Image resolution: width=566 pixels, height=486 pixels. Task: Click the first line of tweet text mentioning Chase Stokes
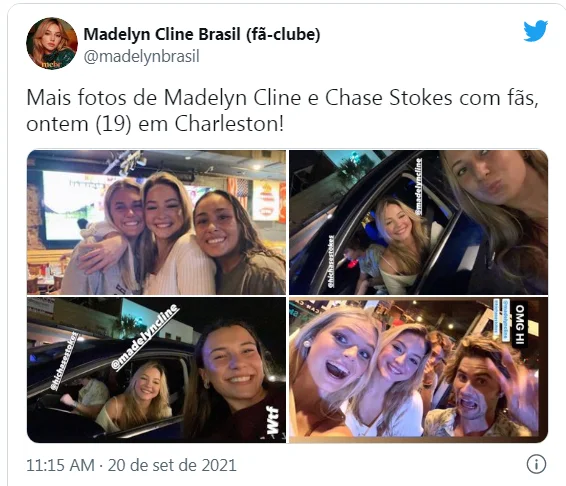pos(282,97)
